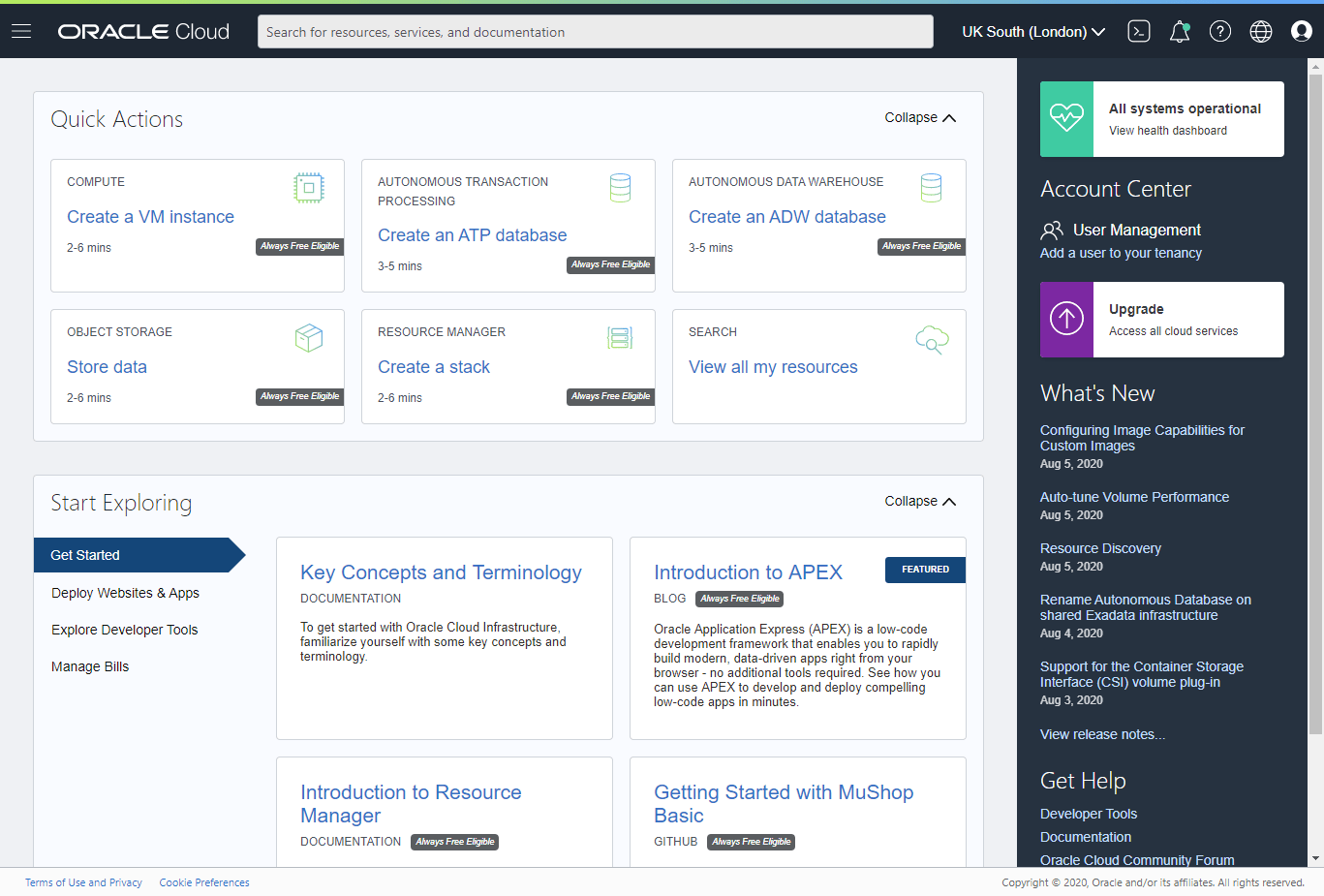View release notes in What's New
1324x896 pixels.
click(1102, 733)
